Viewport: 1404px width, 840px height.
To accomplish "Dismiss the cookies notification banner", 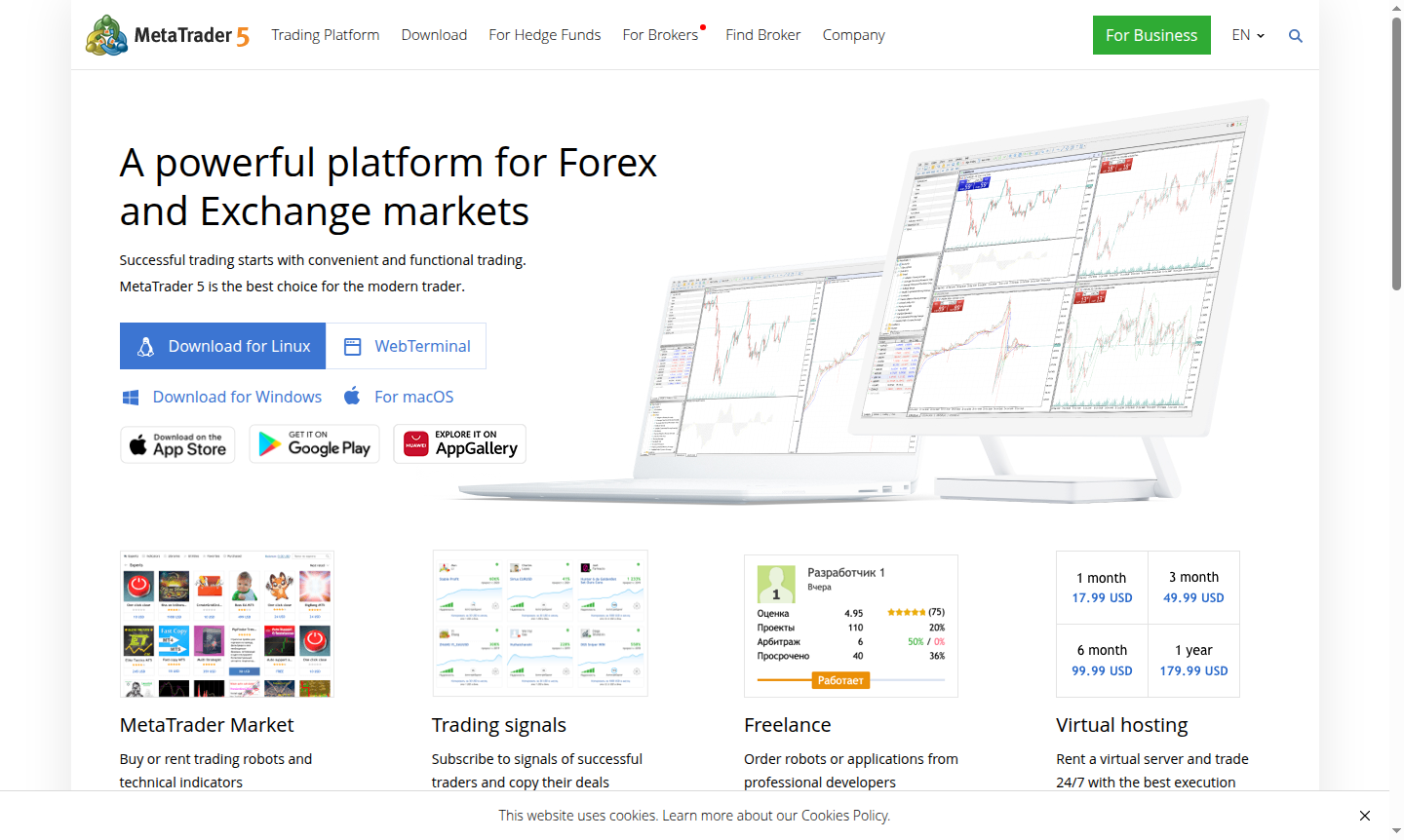I will pos(1364,816).
